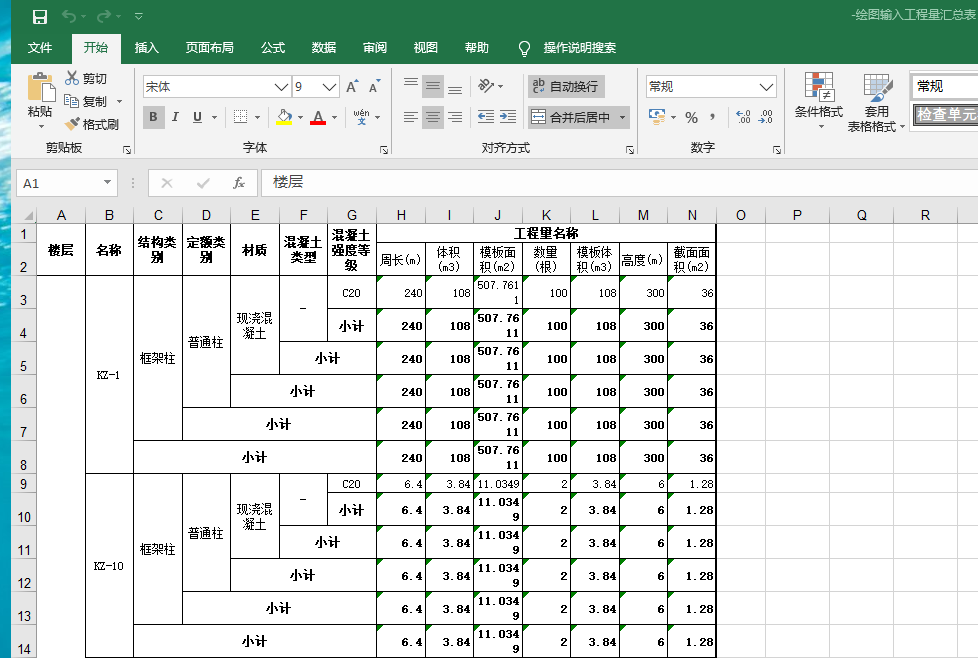Toggle Italic formatting
This screenshot has width=978, height=658.
coord(175,117)
